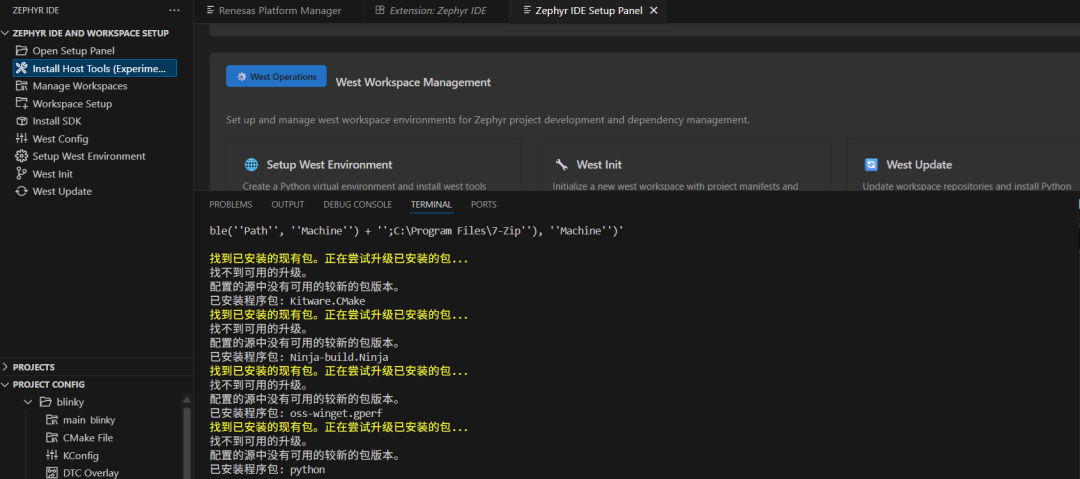Open West Config sliders icon
Screen dimensions: 1080x479
(x=22, y=139)
